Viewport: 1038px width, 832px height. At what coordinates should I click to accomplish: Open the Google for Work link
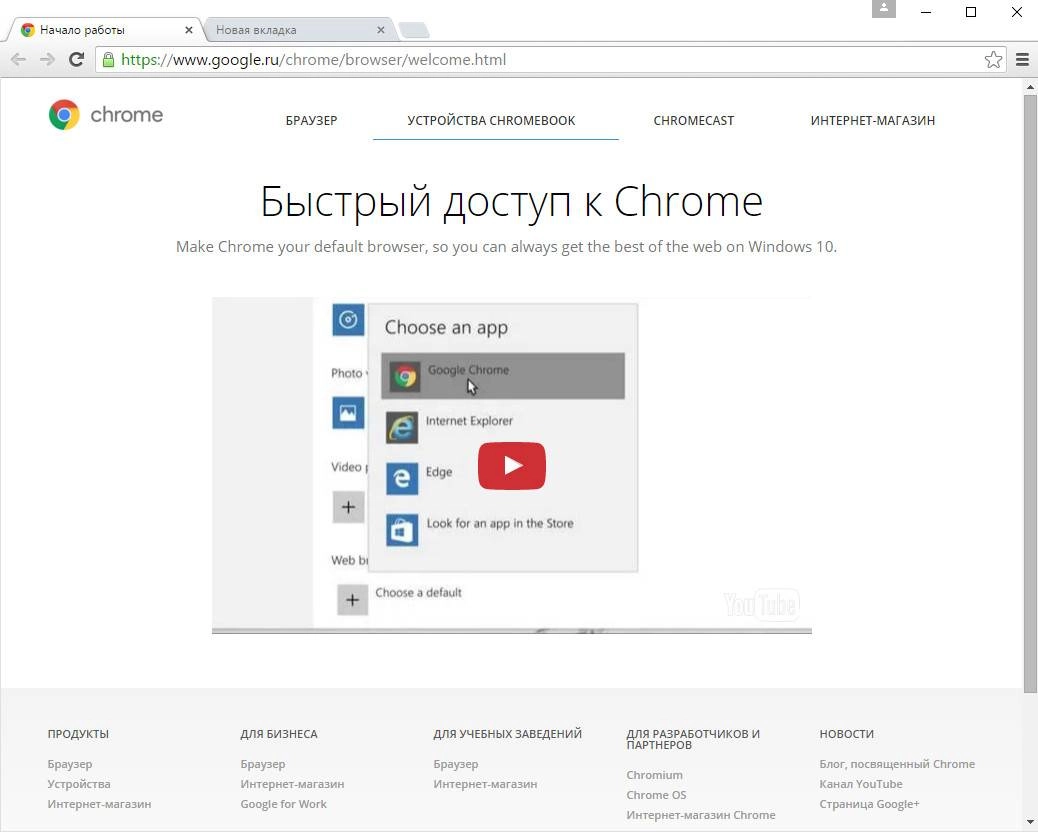point(283,804)
